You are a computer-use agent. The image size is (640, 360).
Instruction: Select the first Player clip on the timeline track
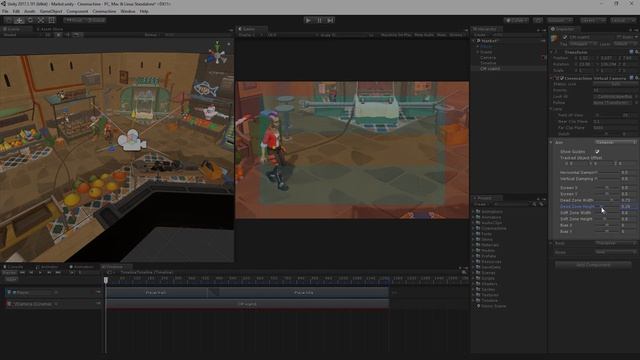tap(156, 293)
